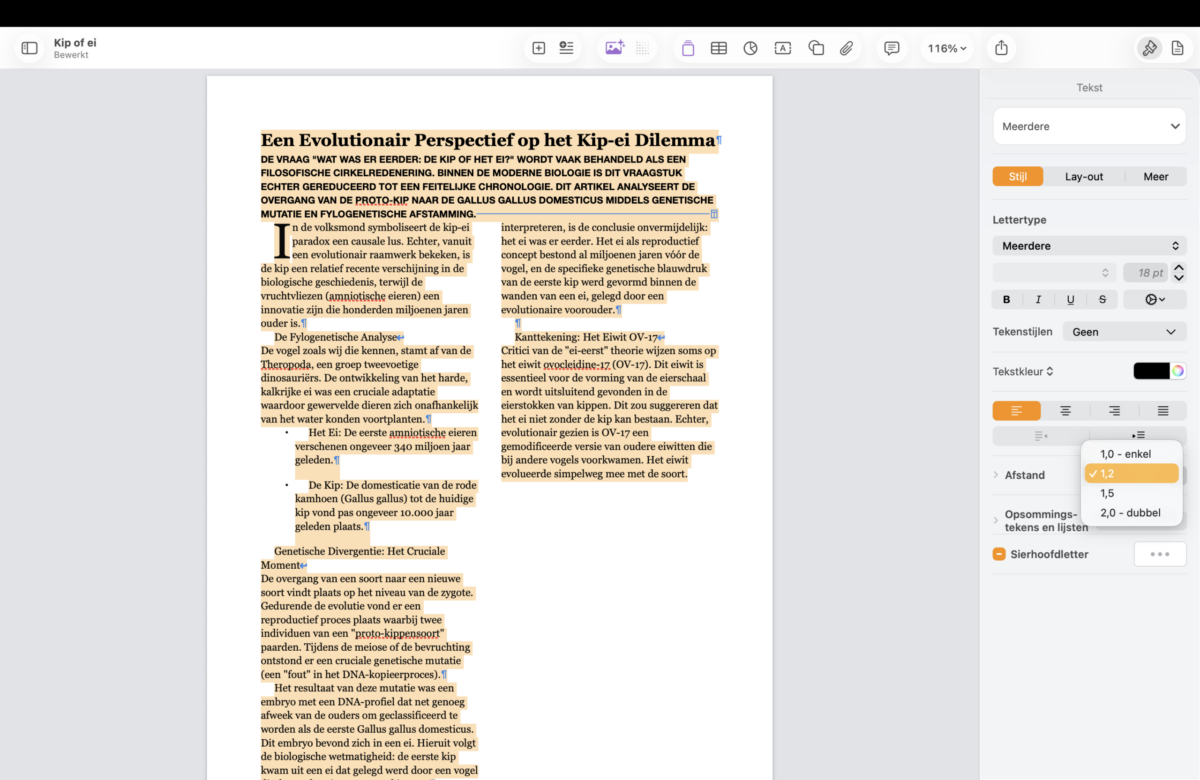Open the Tekenstijlen dropdown showing Geen
The height and width of the screenshot is (780, 1200).
click(x=1124, y=332)
